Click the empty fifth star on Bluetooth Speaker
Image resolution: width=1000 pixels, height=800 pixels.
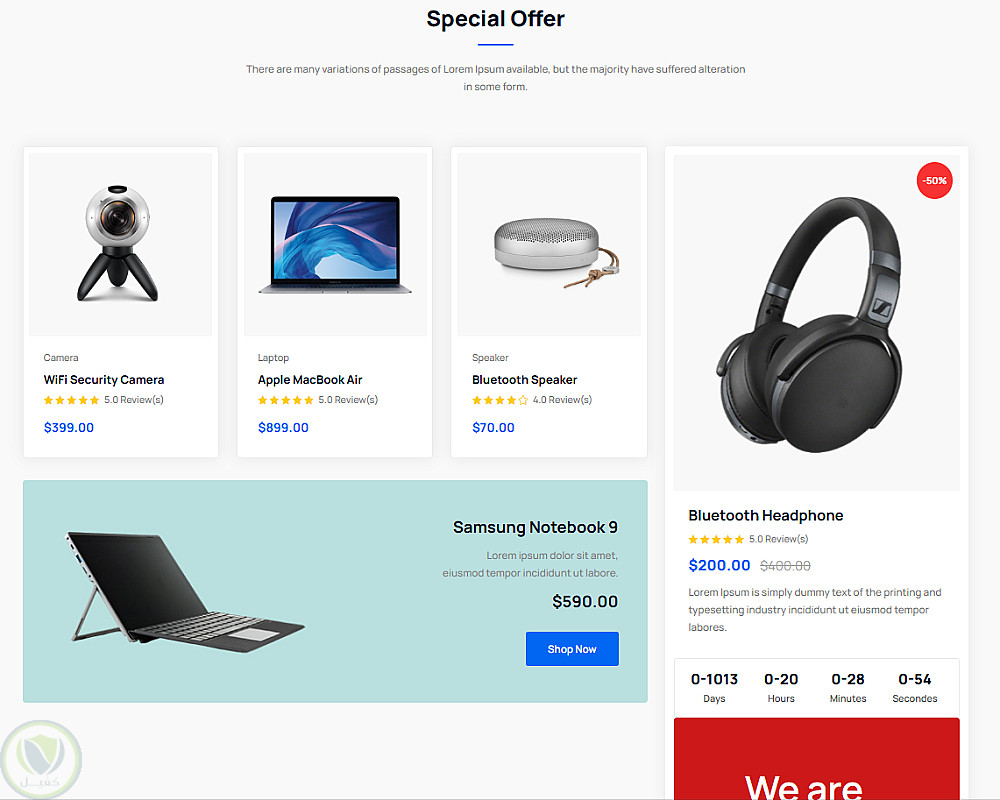[523, 400]
